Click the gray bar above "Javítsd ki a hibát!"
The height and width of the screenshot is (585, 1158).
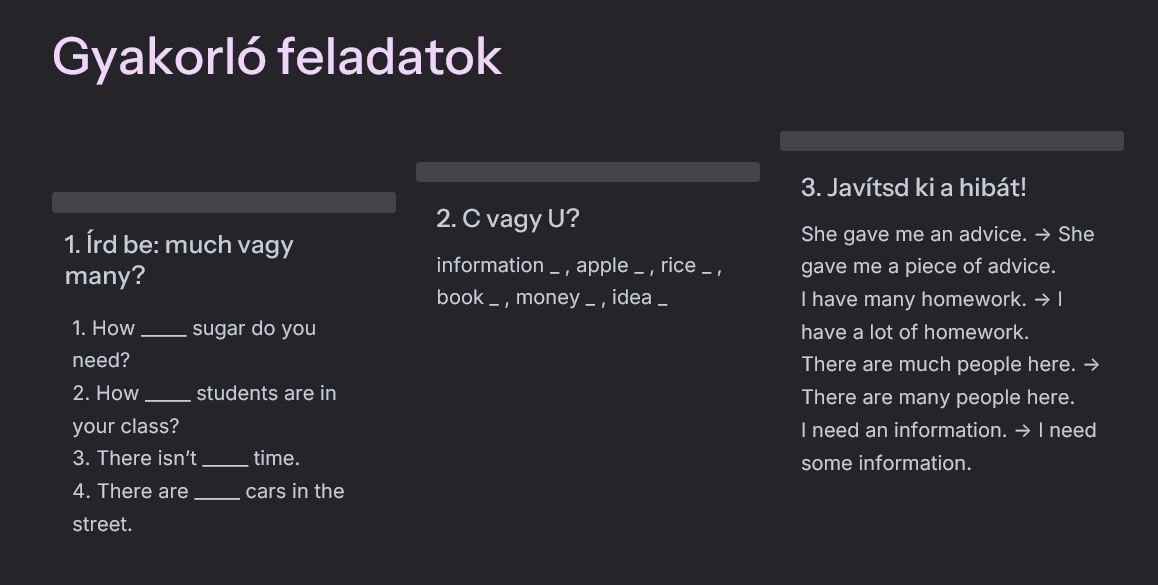point(952,141)
